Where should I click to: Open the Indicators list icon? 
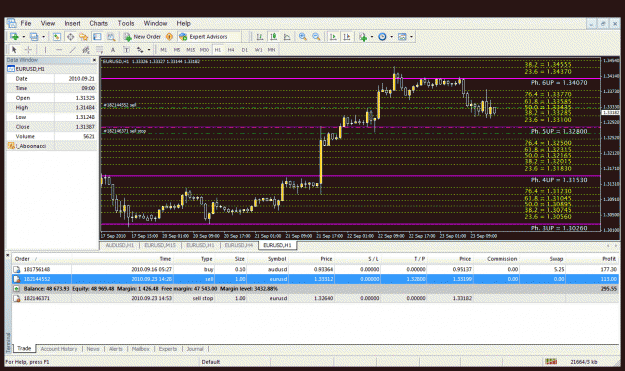[x=363, y=37]
